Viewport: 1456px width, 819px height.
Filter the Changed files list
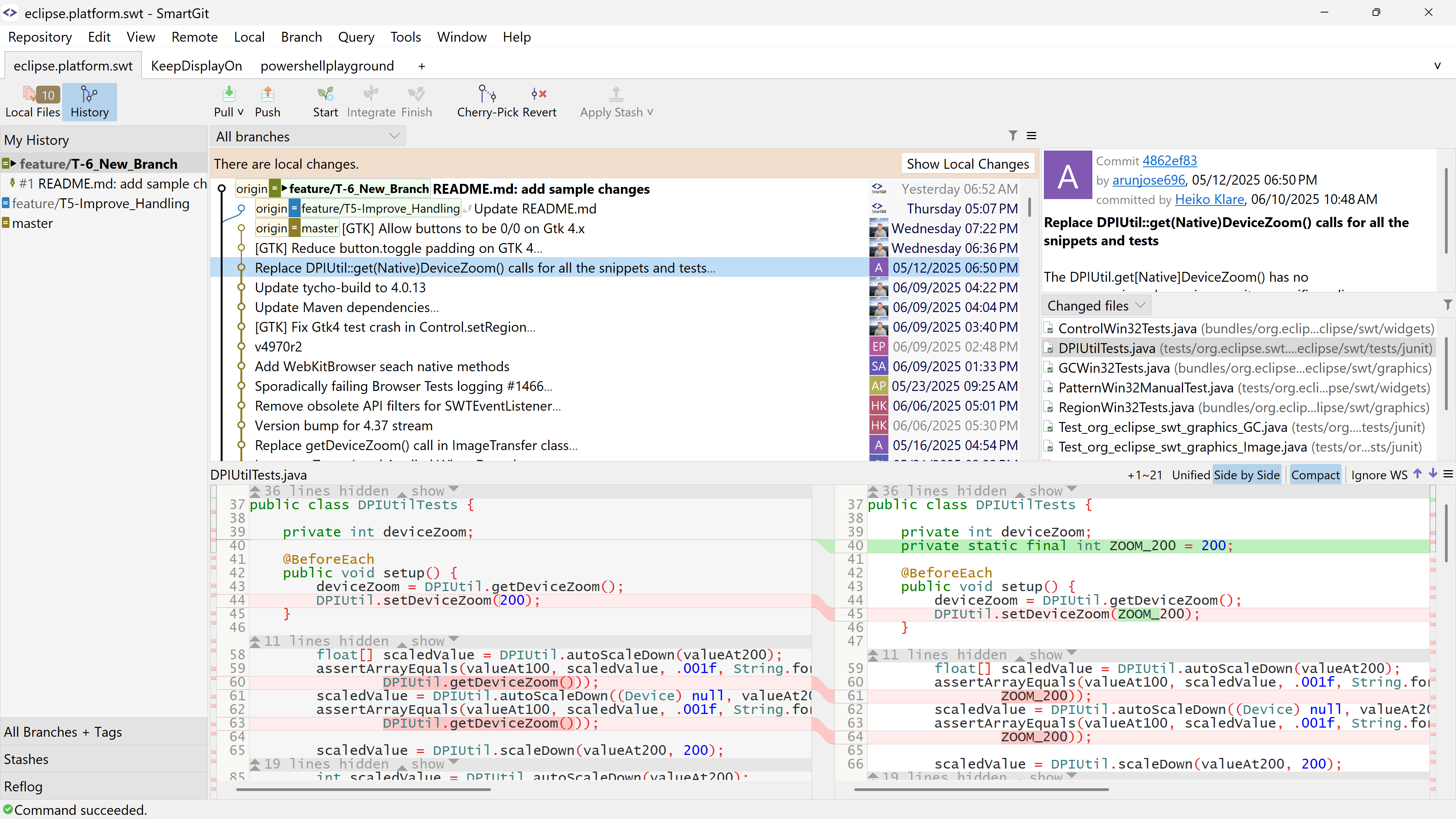click(x=1447, y=305)
